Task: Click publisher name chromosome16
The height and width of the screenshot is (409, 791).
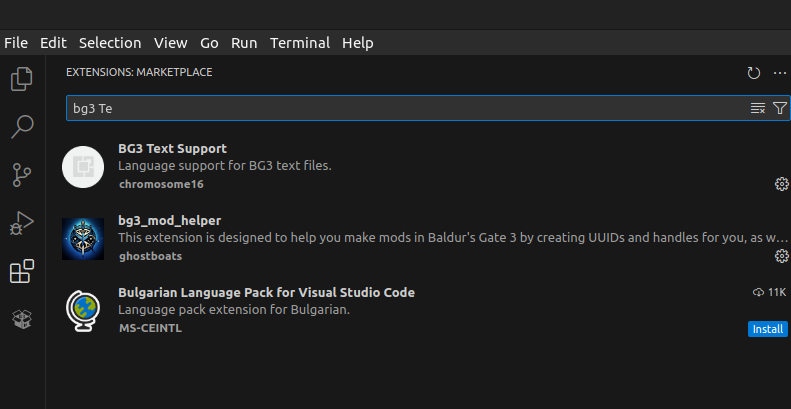Action: pyautogui.click(x=161, y=184)
